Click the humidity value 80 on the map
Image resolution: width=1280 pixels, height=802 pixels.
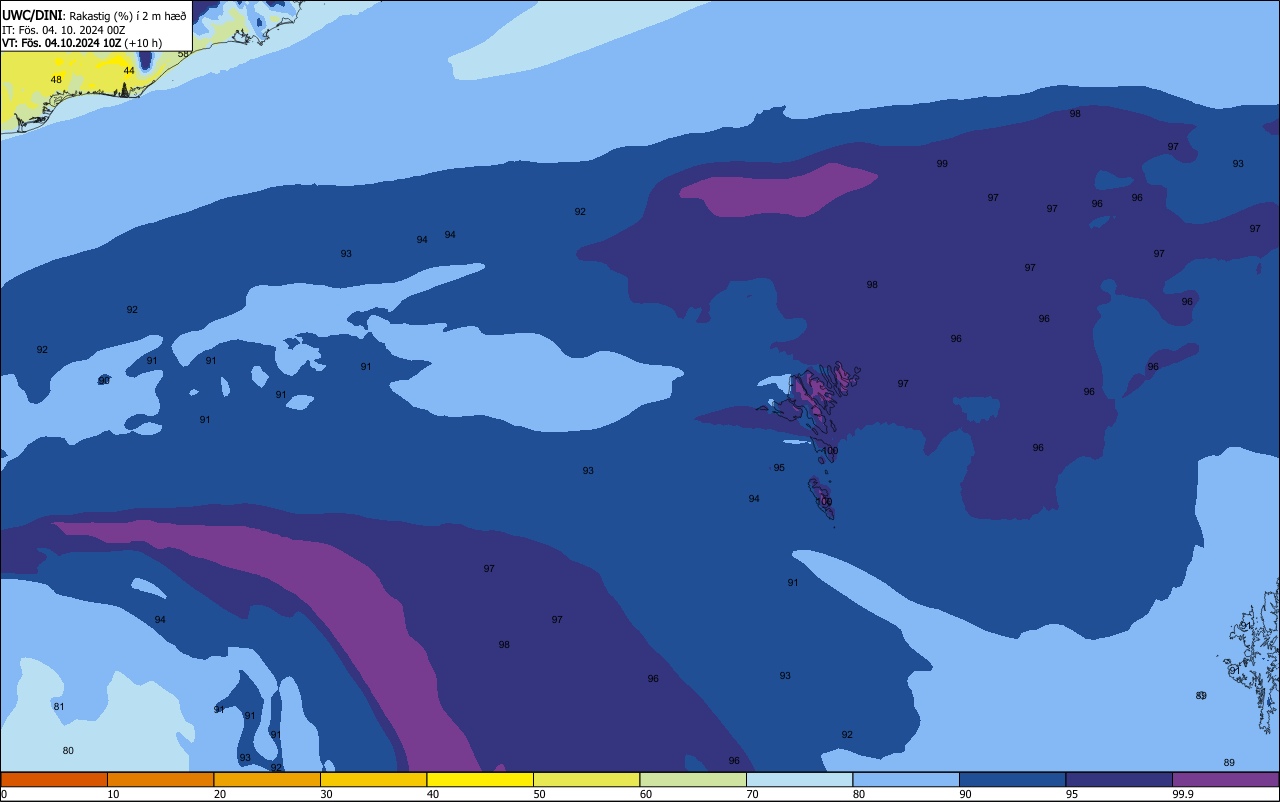(x=68, y=751)
